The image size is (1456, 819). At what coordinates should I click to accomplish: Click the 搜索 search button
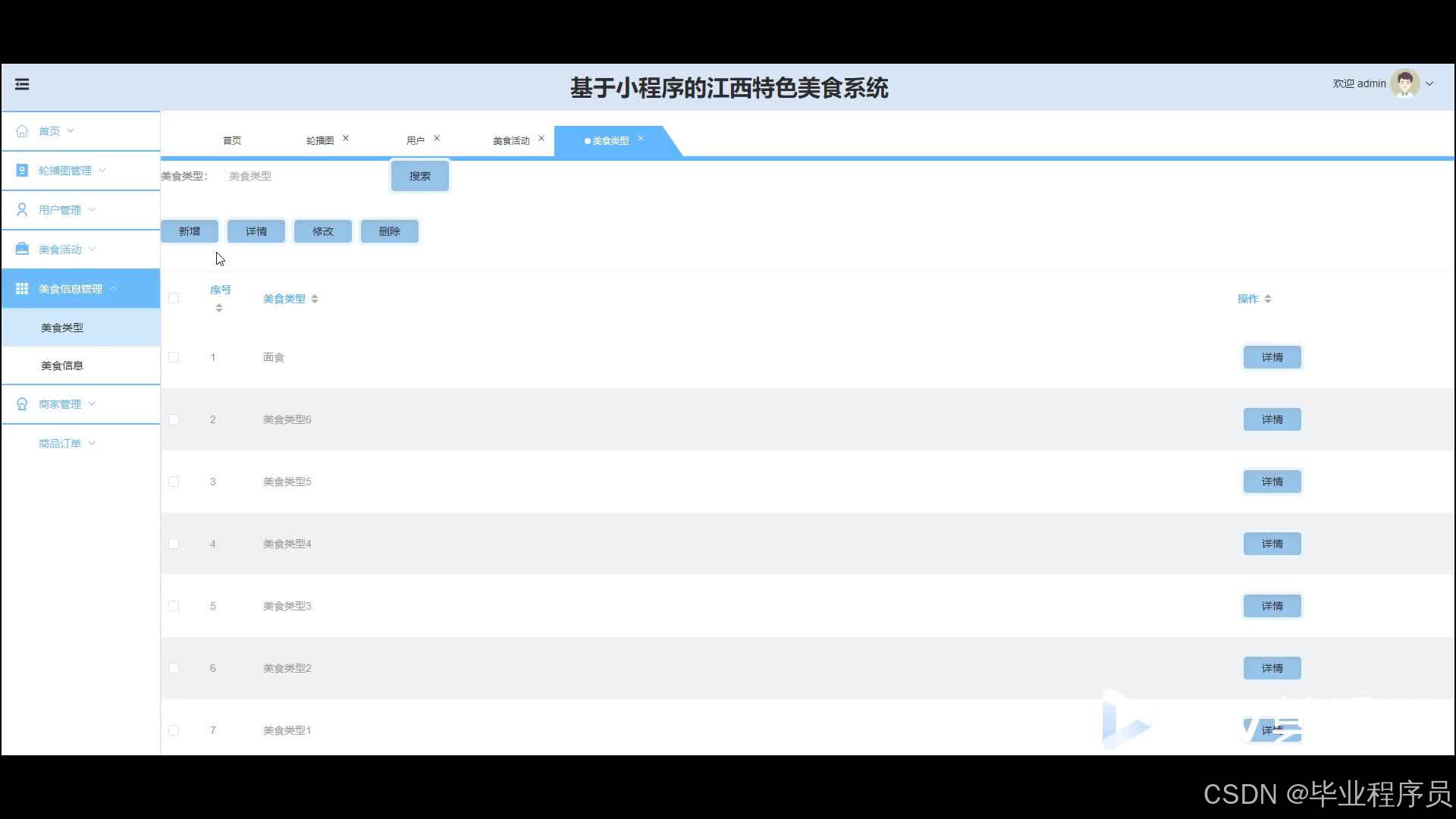419,176
